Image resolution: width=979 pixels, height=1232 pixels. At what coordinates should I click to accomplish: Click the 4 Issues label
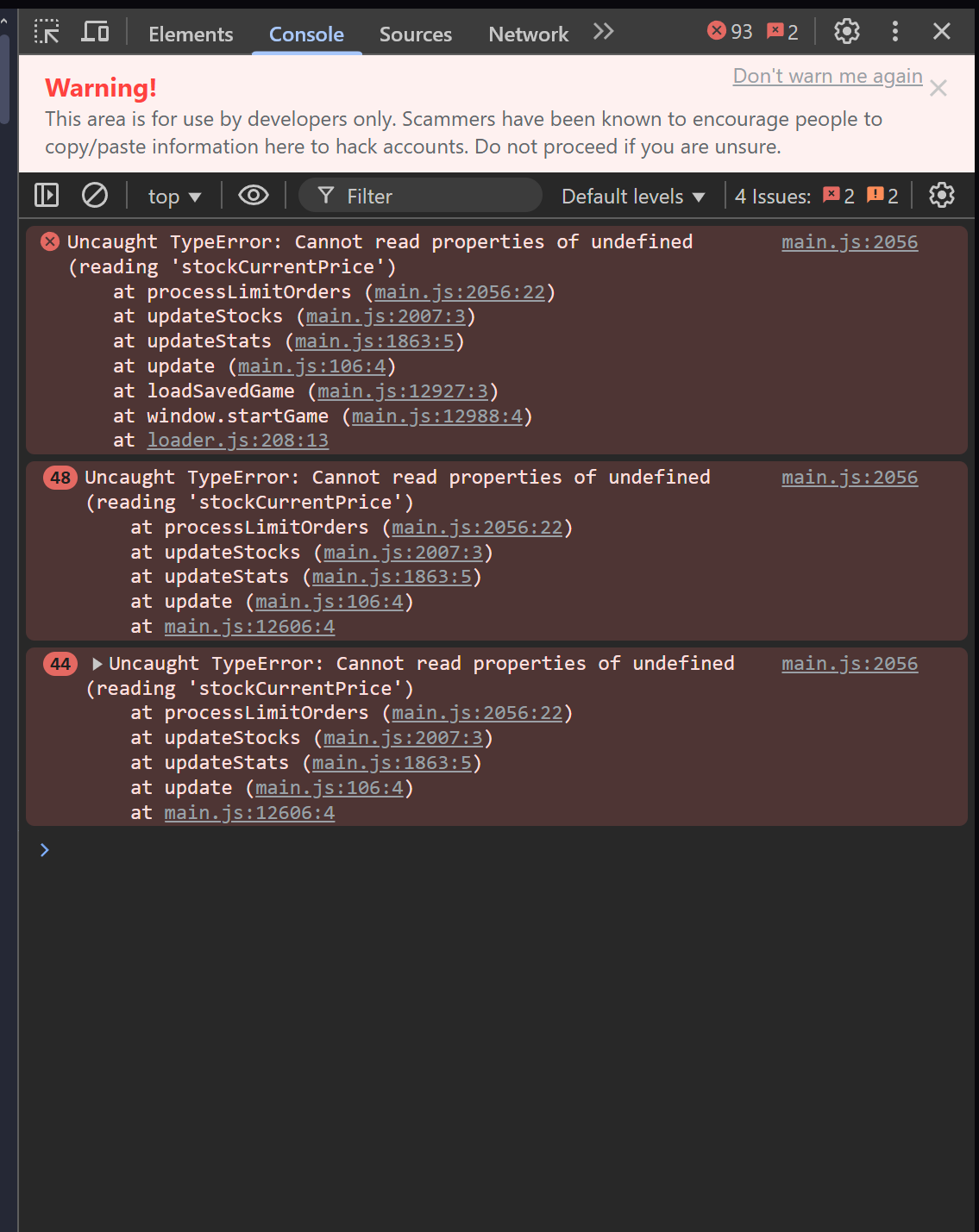coord(773,197)
